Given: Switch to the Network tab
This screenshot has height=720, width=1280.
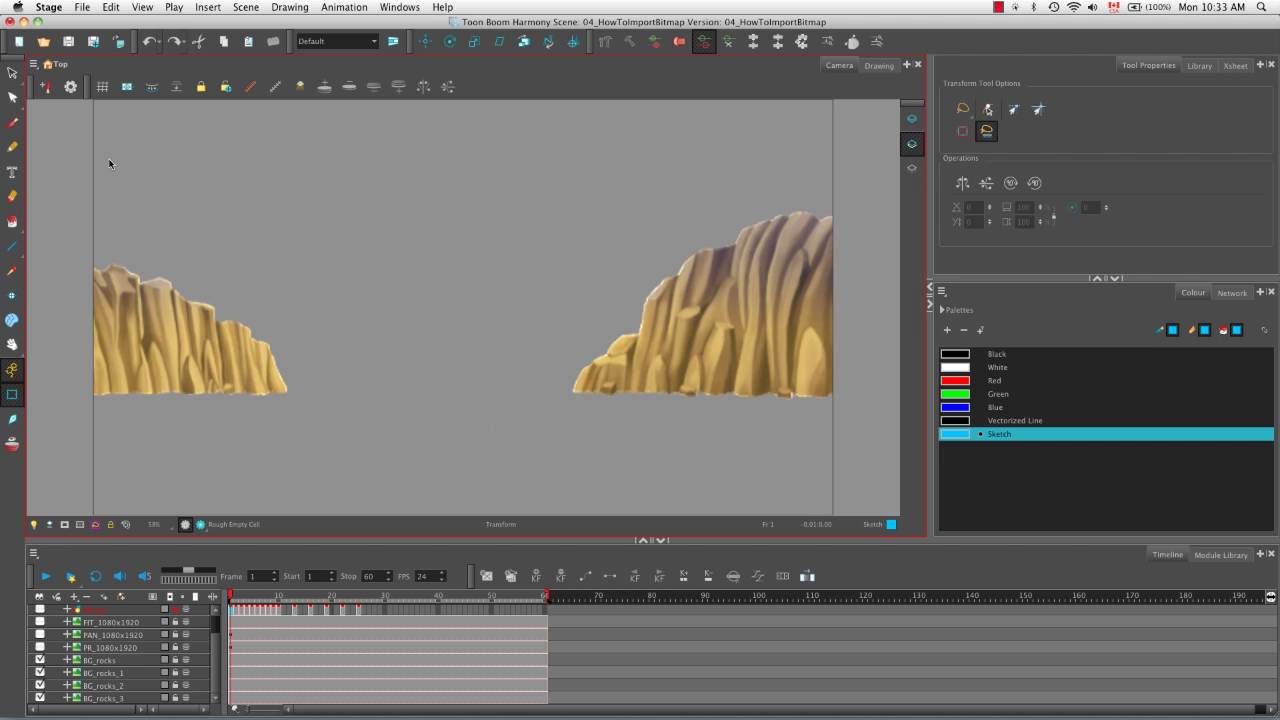Looking at the screenshot, I should 1232,293.
